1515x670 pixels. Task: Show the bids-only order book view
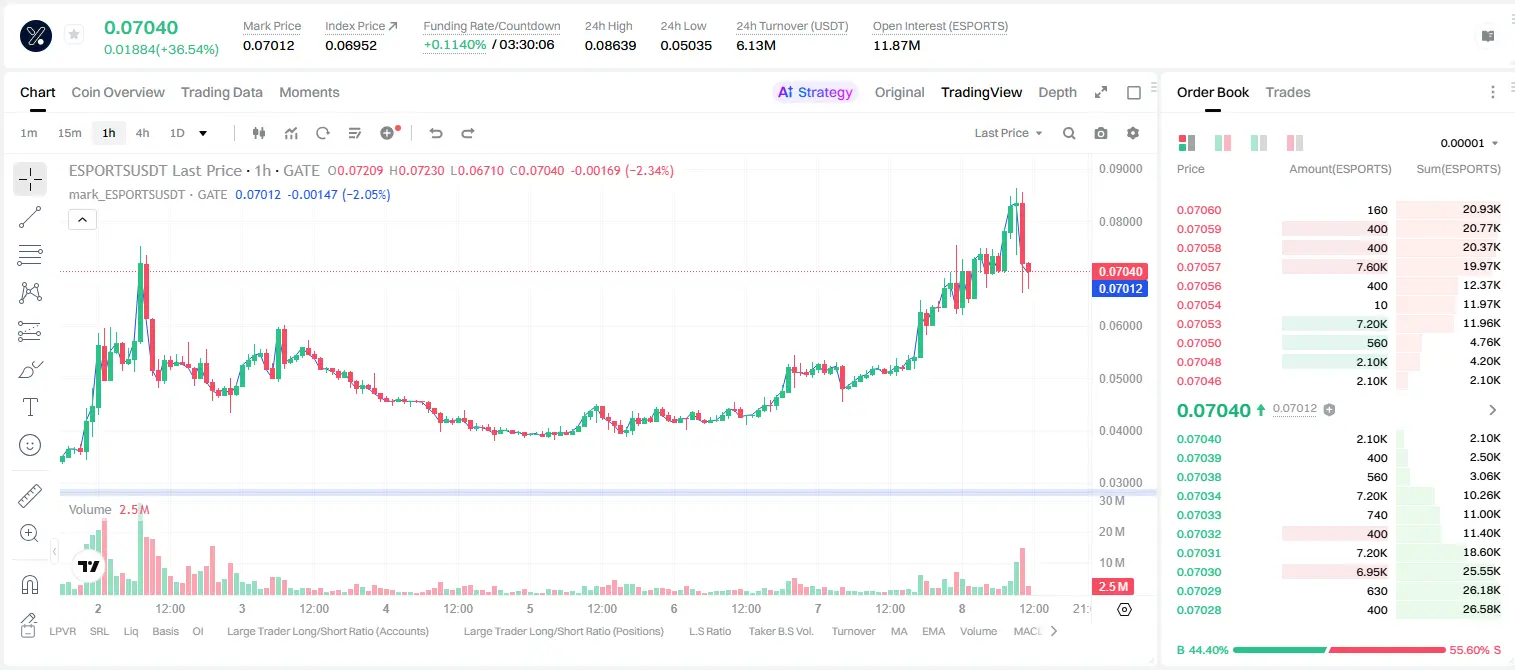point(1259,143)
